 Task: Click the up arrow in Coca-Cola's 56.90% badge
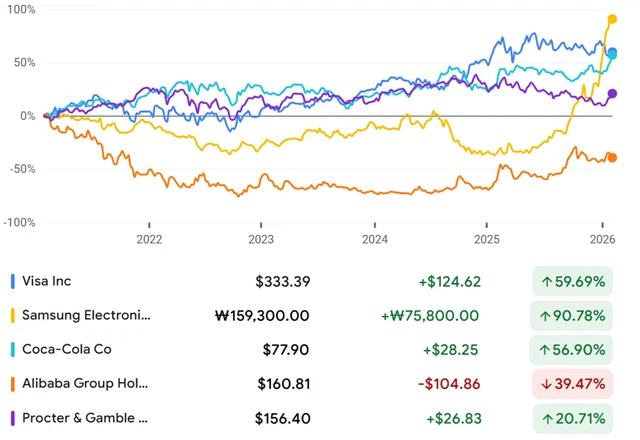(546, 350)
